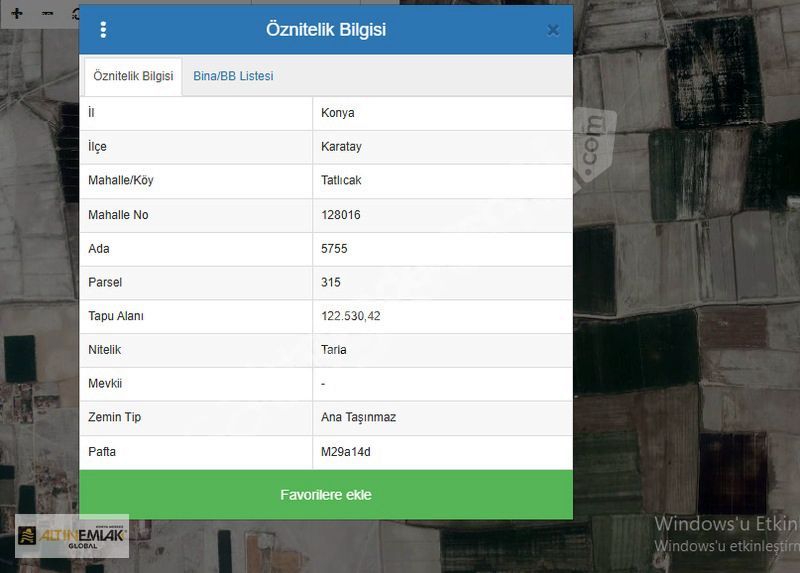Click the Parsel value 315

tap(331, 283)
